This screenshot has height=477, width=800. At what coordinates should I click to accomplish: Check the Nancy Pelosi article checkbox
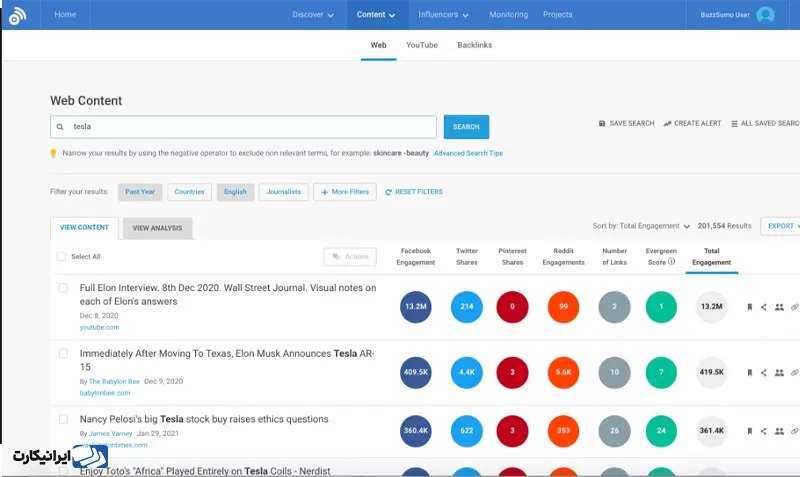[x=63, y=419]
